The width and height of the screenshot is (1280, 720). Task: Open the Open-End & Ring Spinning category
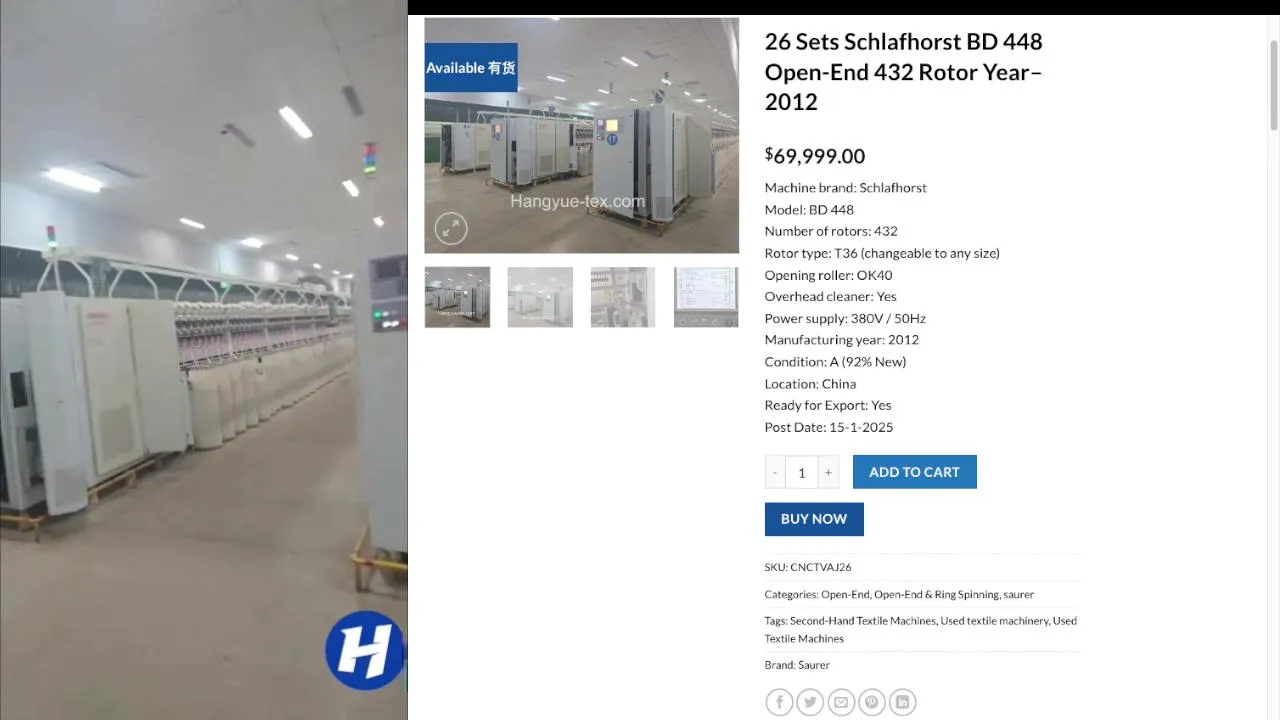(x=936, y=594)
